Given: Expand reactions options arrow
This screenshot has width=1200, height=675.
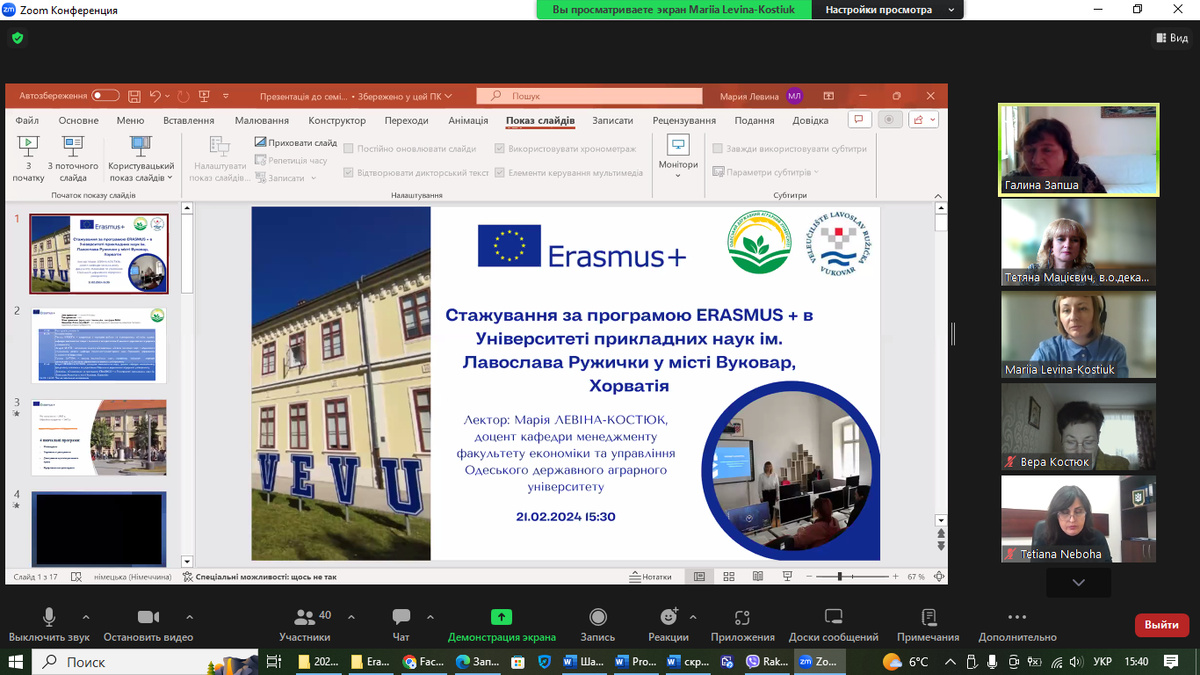Looking at the screenshot, I should 694,617.
